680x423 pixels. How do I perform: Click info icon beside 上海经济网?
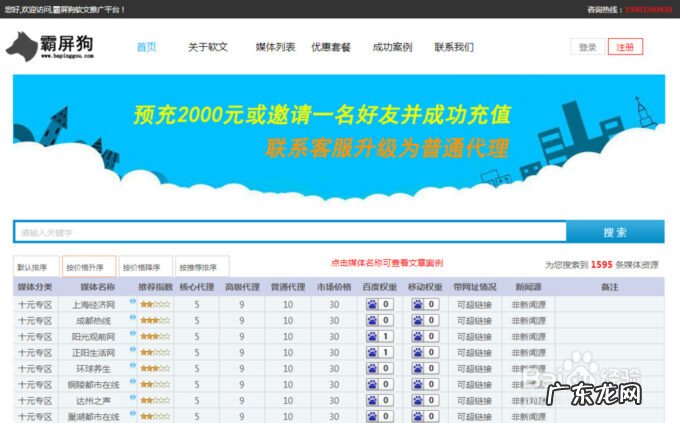(x=133, y=301)
